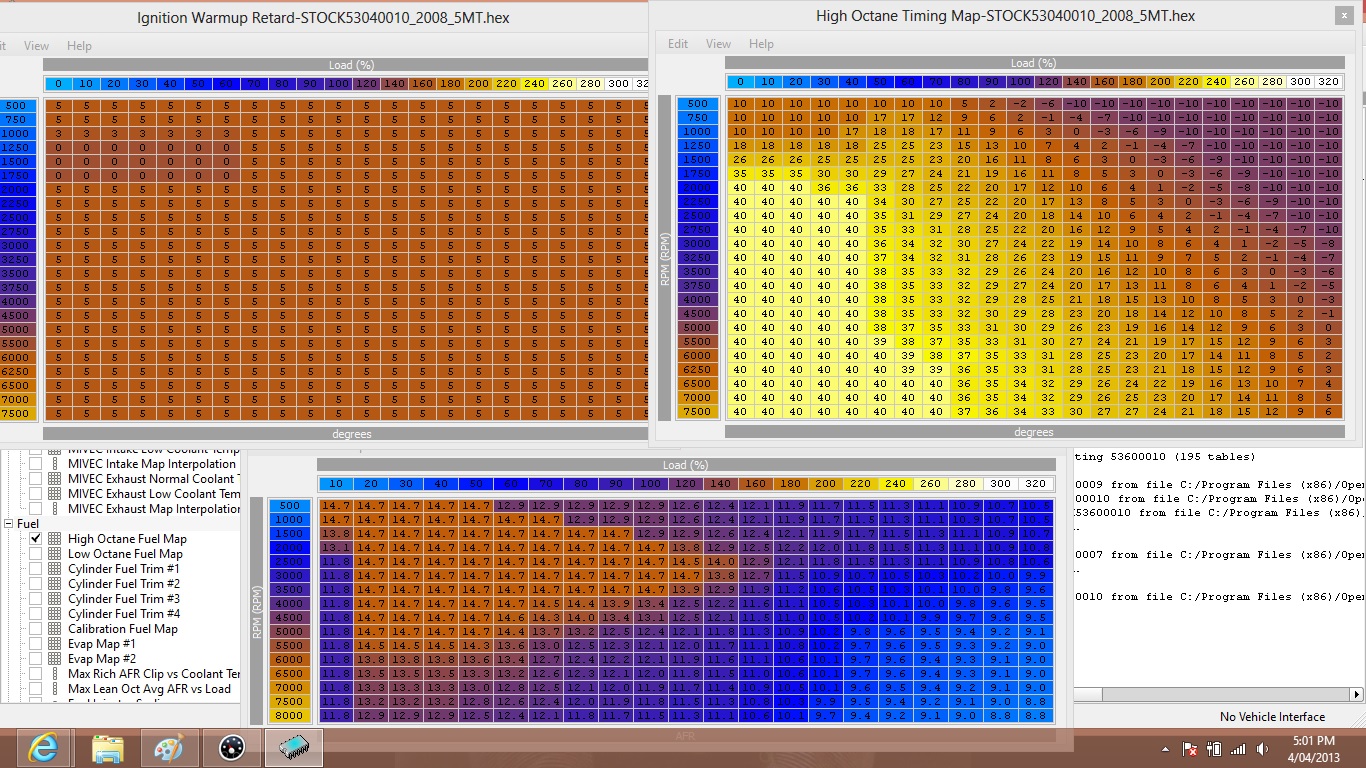1366x768 pixels.
Task: Open File Explorer from the taskbar
Action: tap(107, 748)
